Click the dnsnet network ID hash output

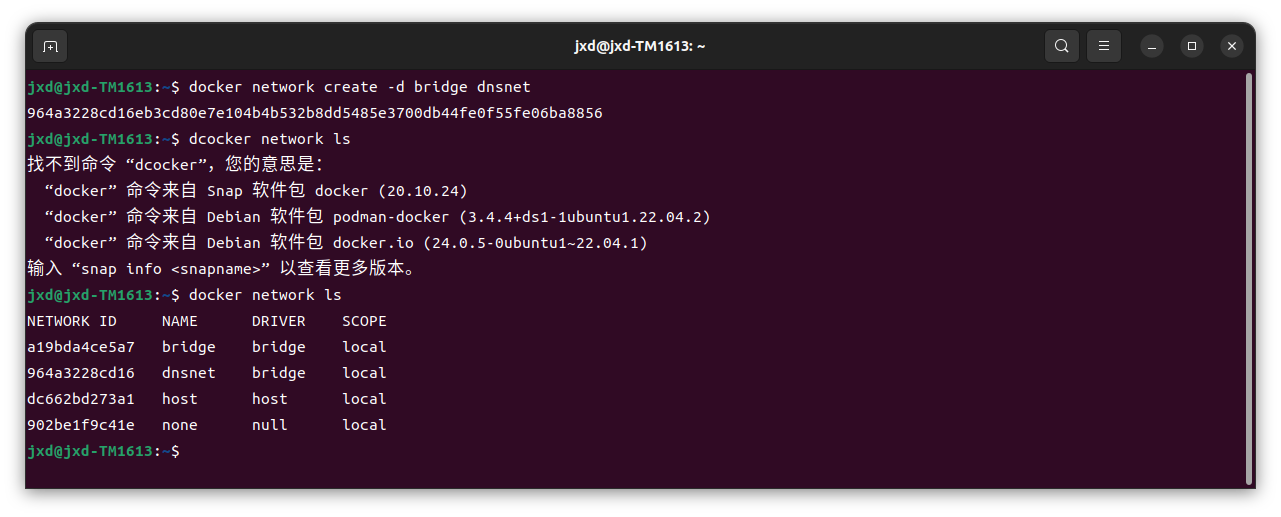315,113
